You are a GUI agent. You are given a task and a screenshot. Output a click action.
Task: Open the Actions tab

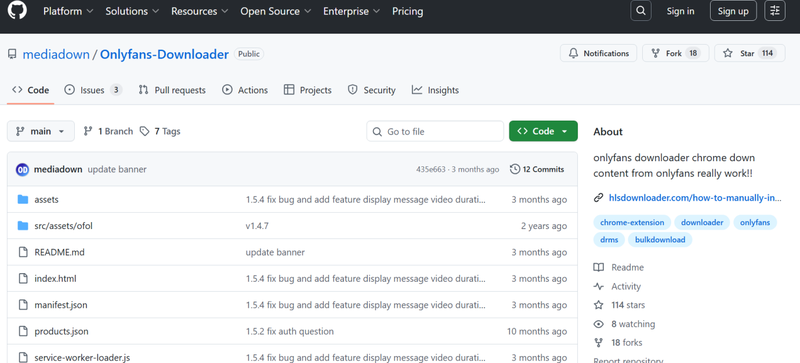pos(245,90)
